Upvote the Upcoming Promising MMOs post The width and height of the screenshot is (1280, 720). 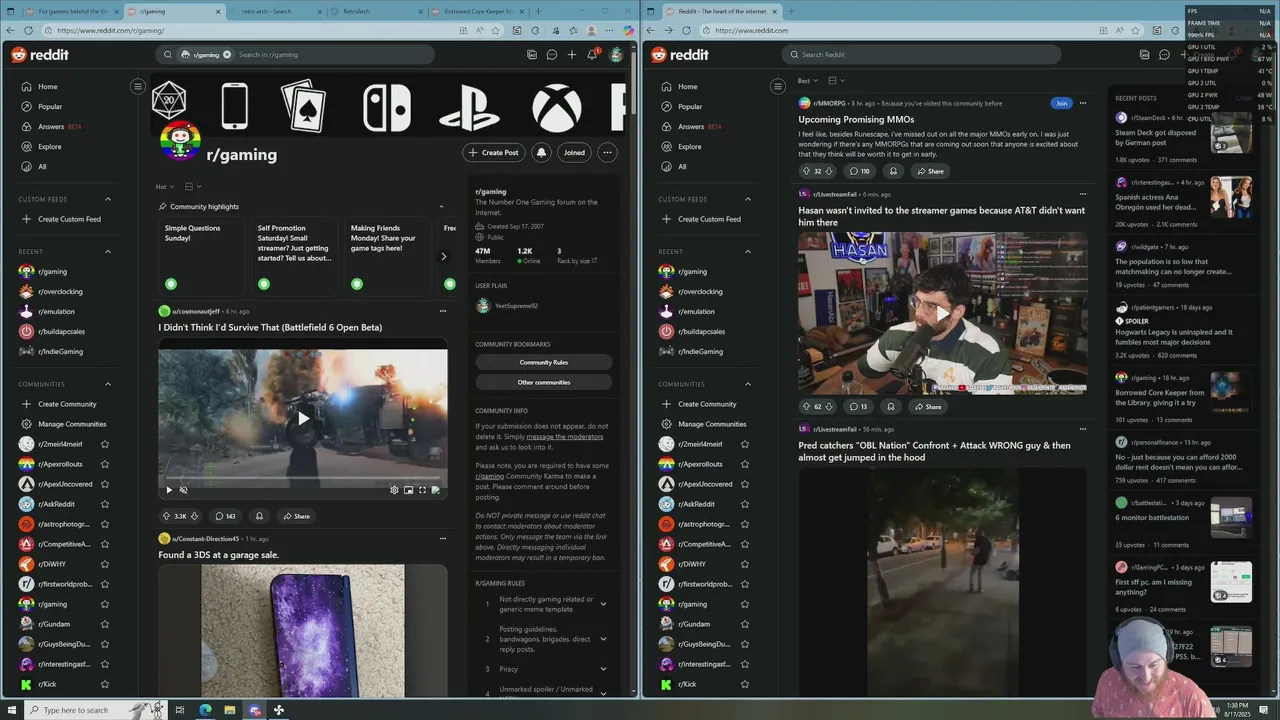click(806, 171)
